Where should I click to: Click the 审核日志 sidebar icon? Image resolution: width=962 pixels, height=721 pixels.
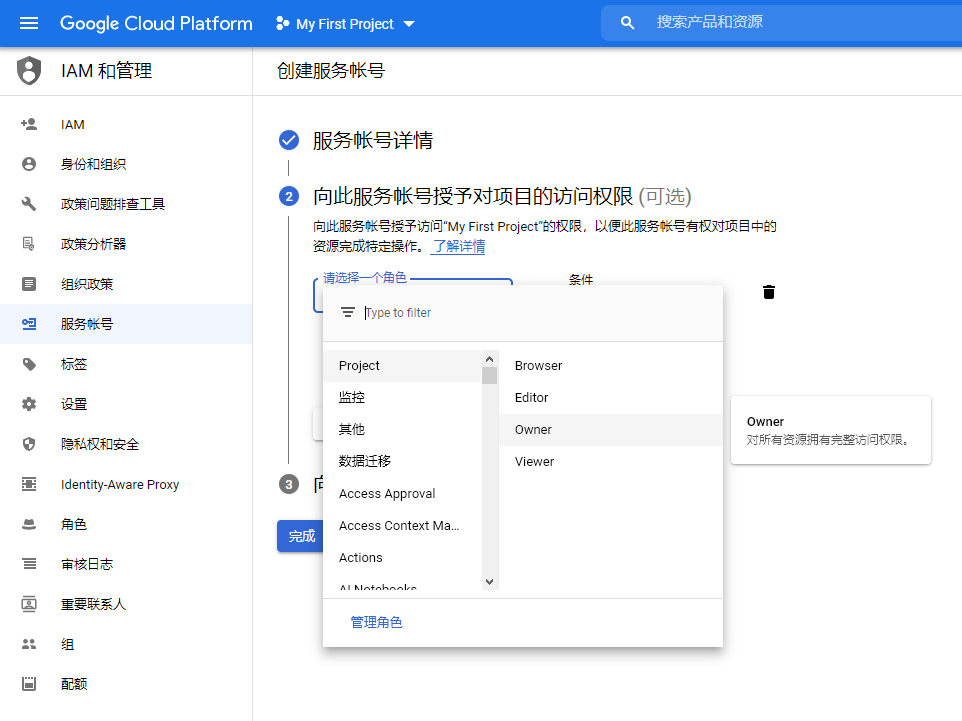coord(28,564)
